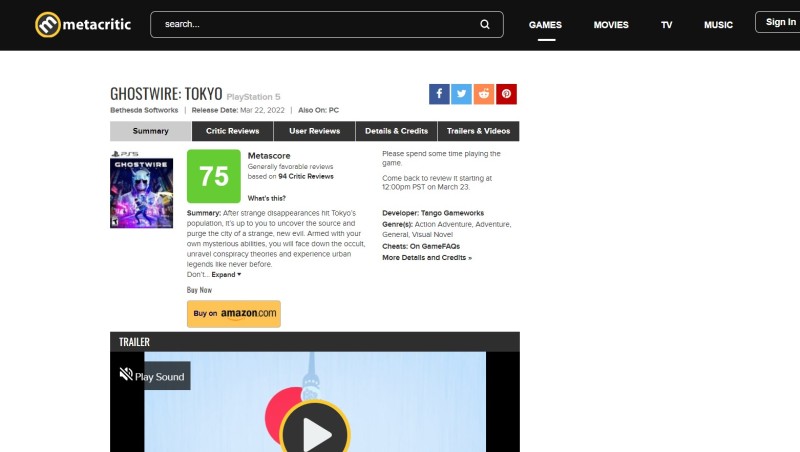Click the green 75 Metascore box
The width and height of the screenshot is (800, 452).
[214, 176]
